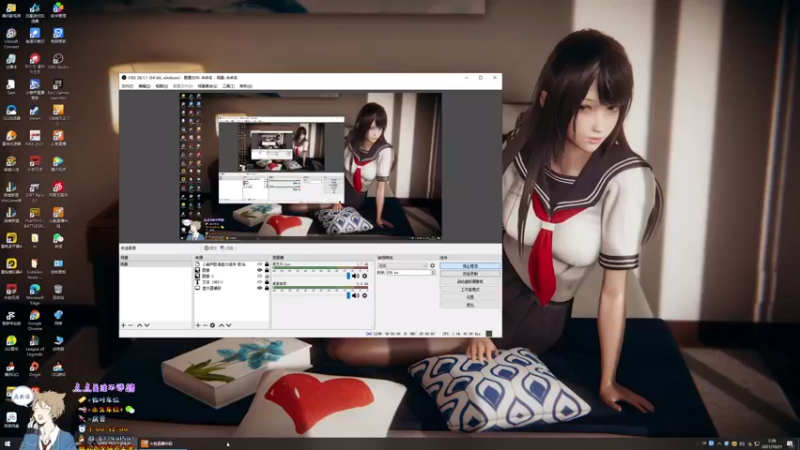
Task: Remove the selected scene with the minus icon
Action: [131, 325]
